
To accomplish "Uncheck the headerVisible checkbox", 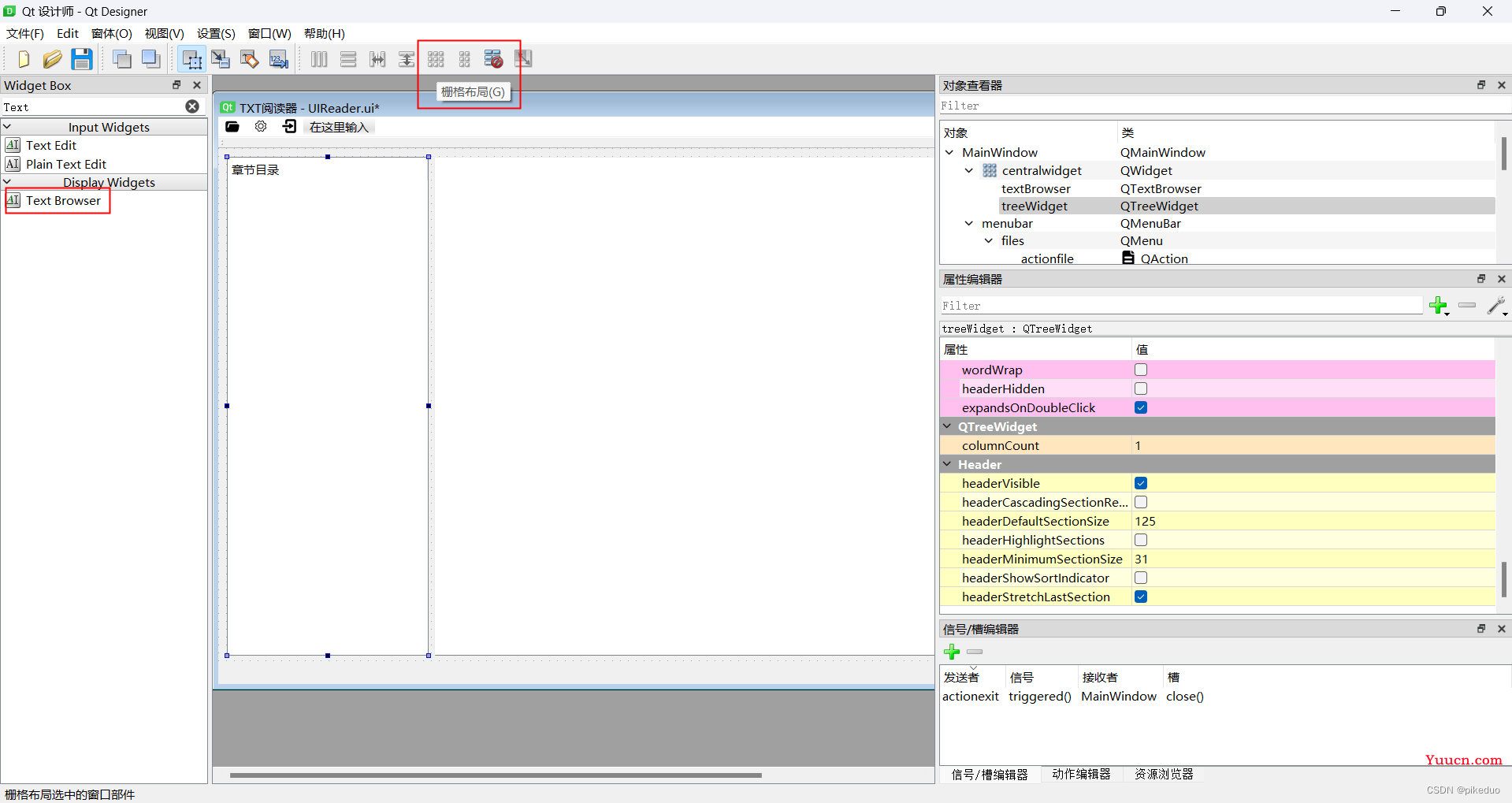I will 1141,483.
